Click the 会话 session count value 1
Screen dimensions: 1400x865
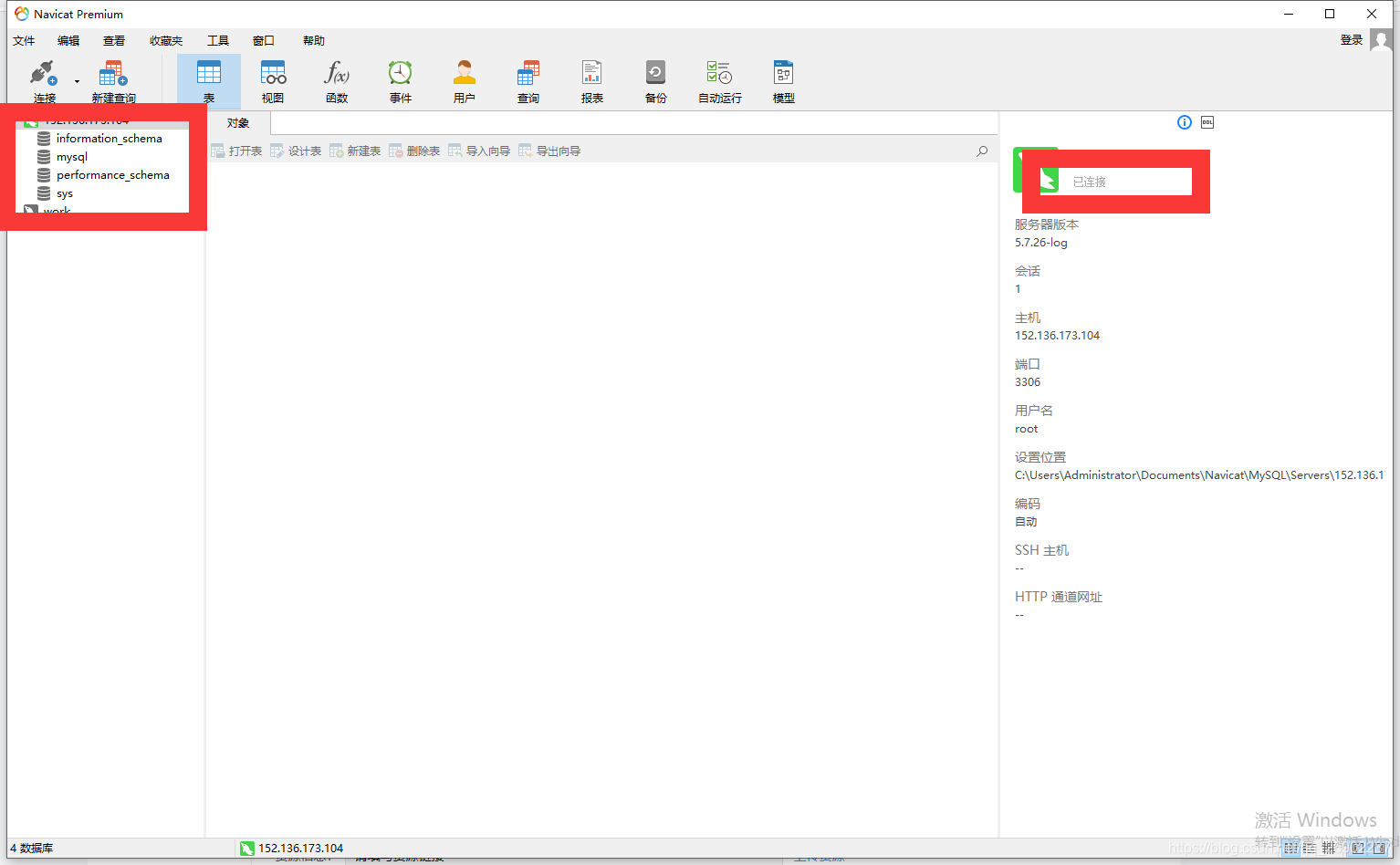click(x=1018, y=289)
